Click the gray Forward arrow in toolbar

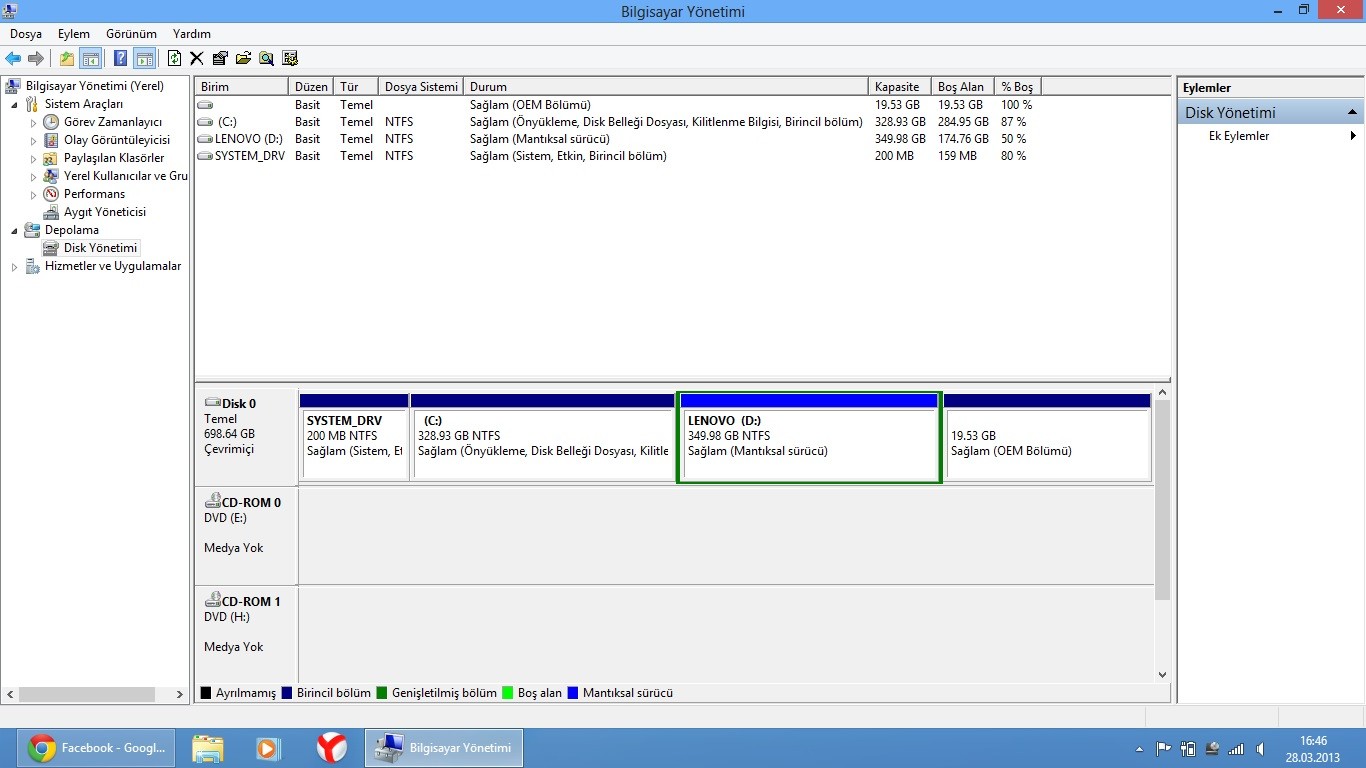pyautogui.click(x=36, y=58)
